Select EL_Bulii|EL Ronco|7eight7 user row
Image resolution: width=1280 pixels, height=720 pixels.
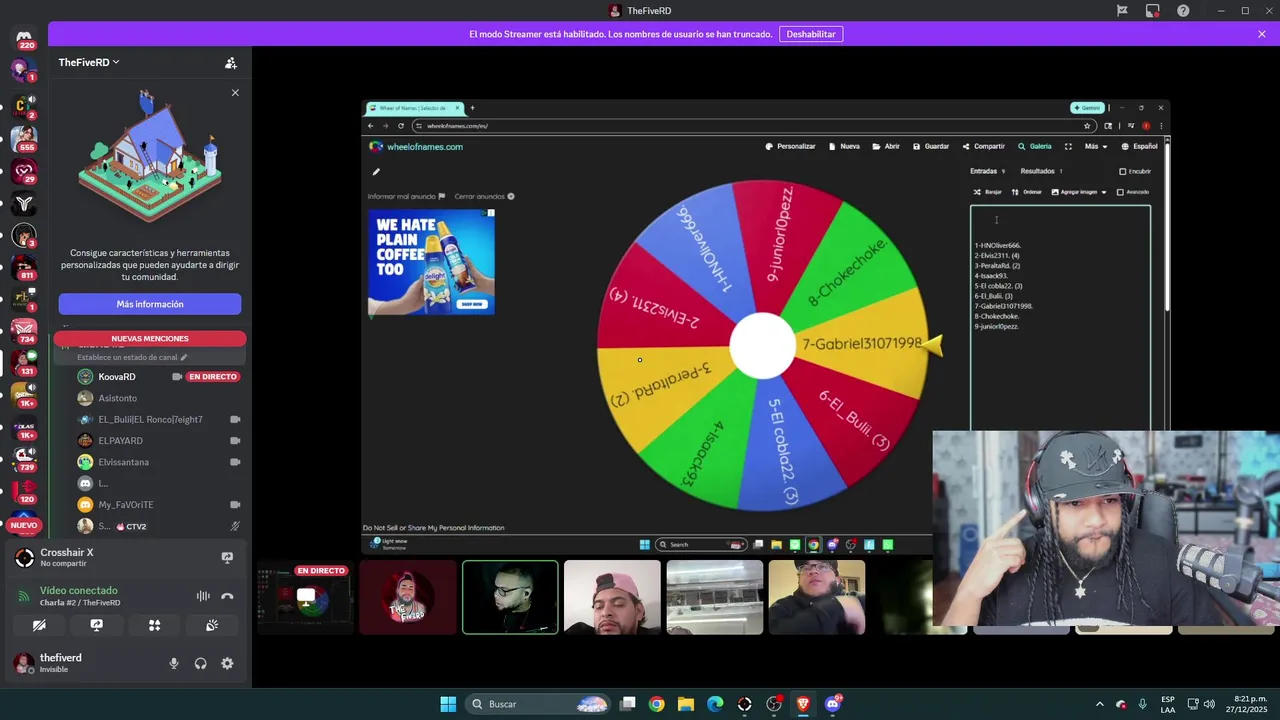pos(160,420)
